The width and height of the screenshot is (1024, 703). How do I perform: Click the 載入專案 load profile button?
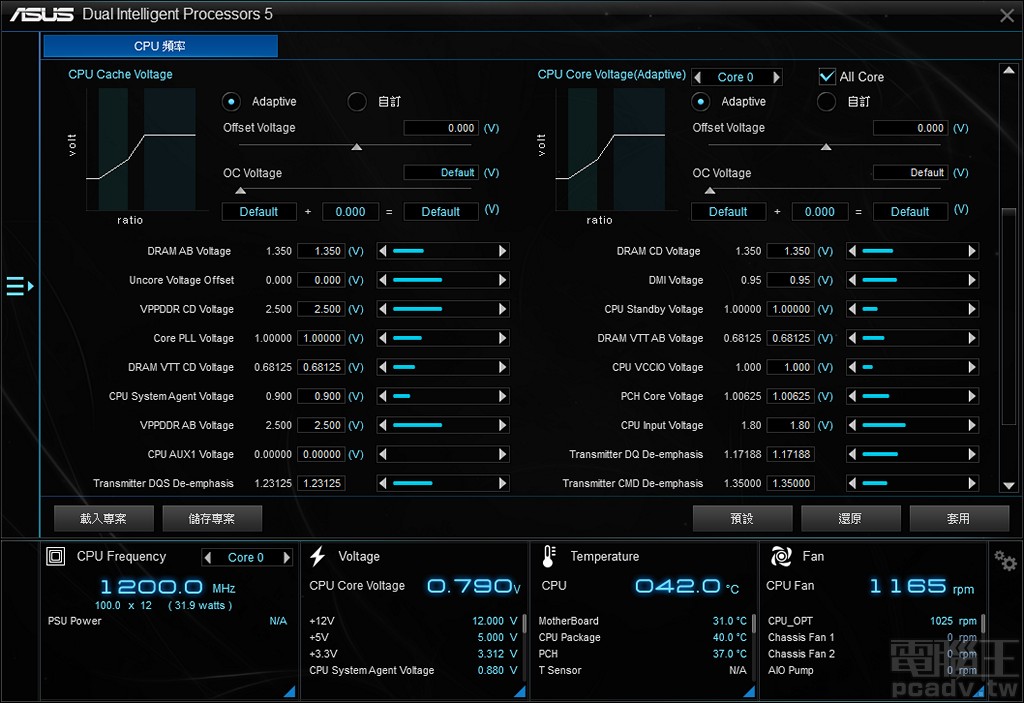[103, 518]
